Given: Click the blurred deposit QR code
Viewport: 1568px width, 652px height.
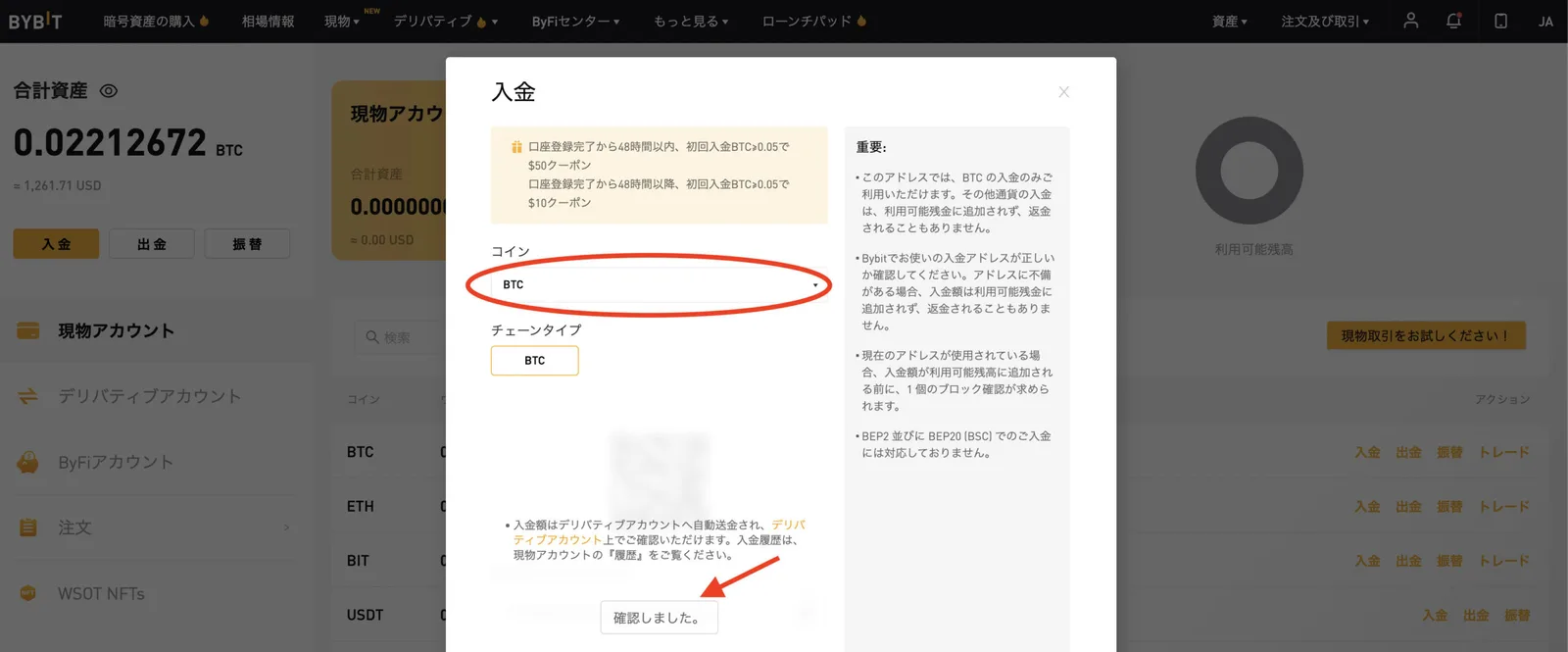Looking at the screenshot, I should 659,474.
